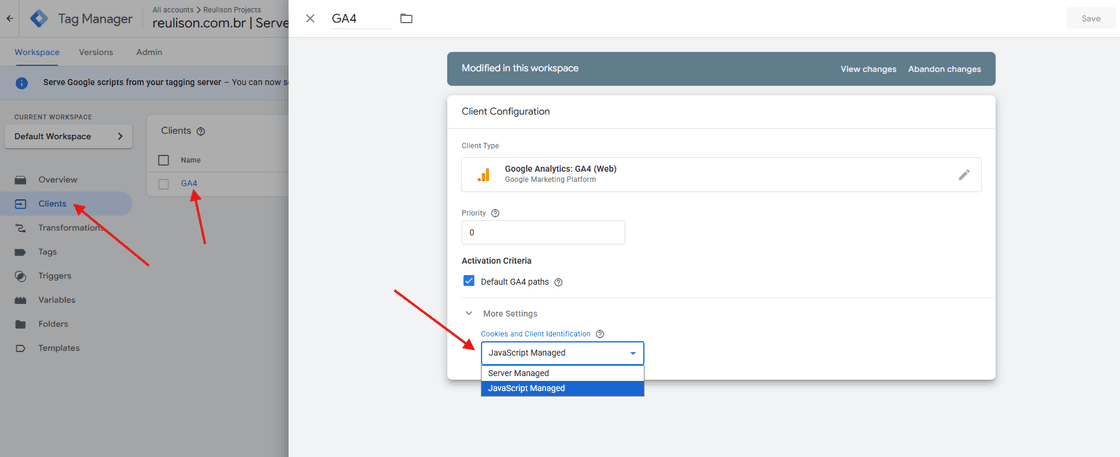This screenshot has width=1120, height=457.
Task: Switch to the Workspace tab
Action: (37, 52)
